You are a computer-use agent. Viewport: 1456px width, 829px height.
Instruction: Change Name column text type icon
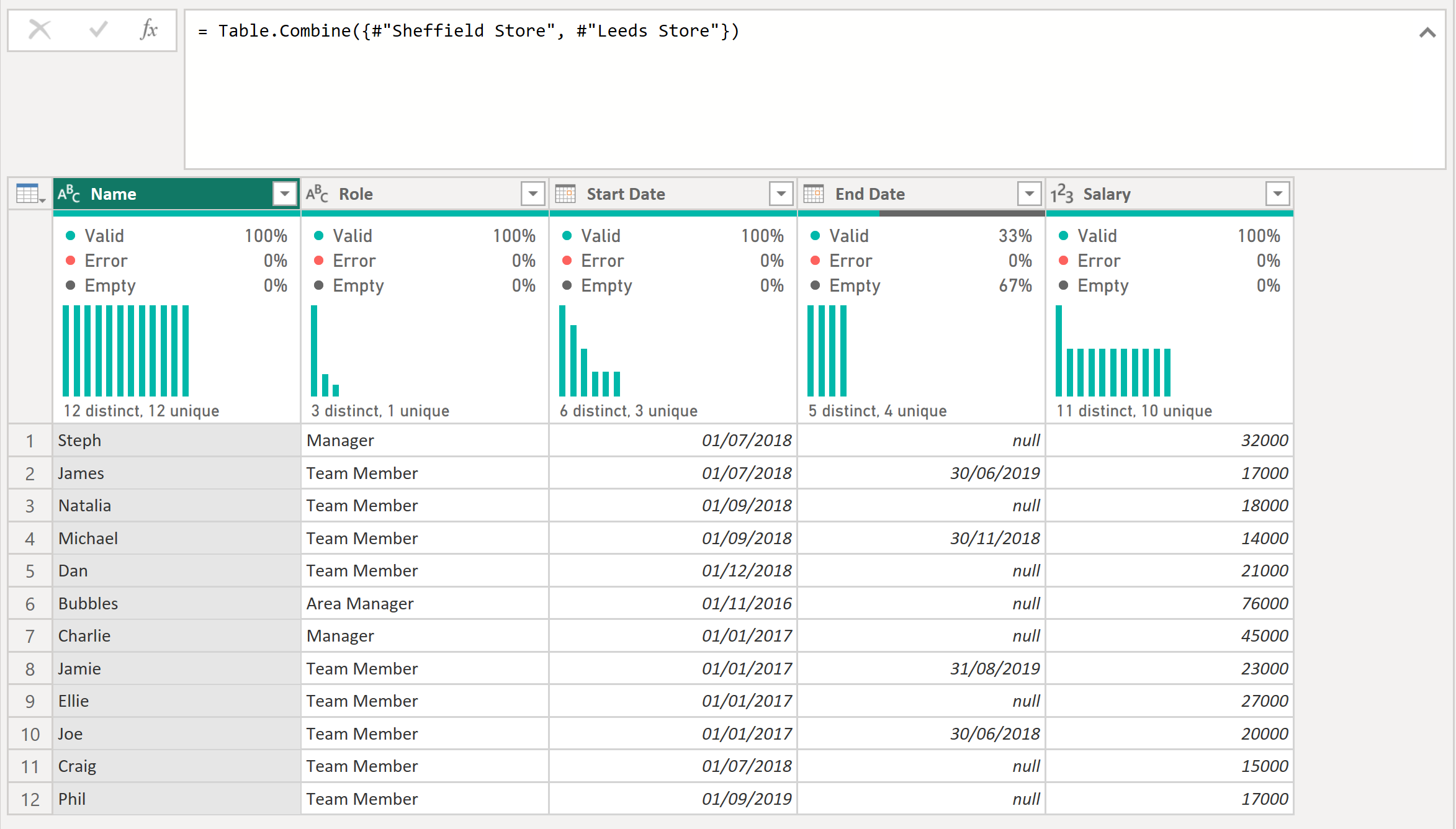click(x=69, y=194)
